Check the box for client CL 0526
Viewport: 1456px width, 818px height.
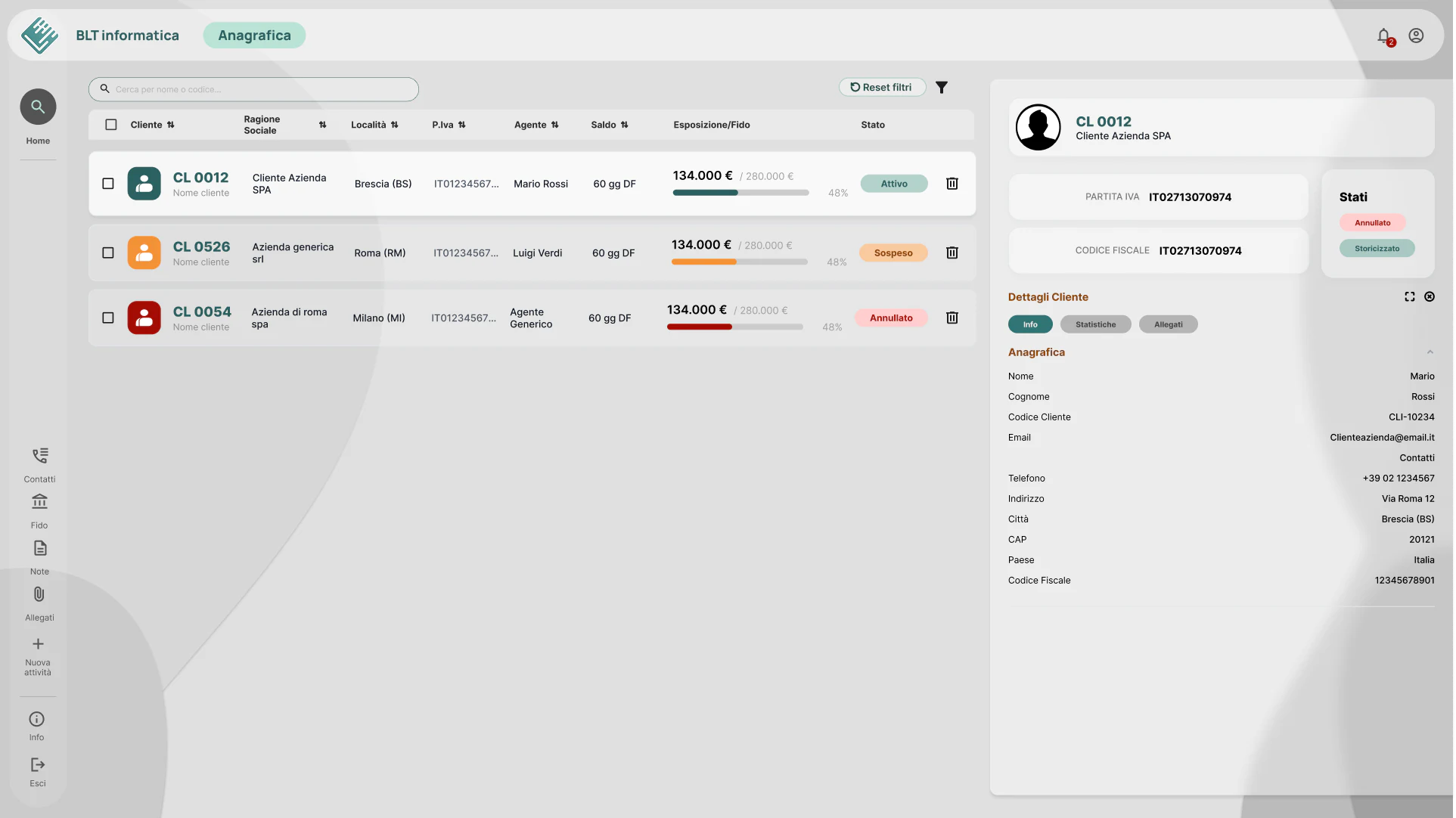click(x=108, y=253)
